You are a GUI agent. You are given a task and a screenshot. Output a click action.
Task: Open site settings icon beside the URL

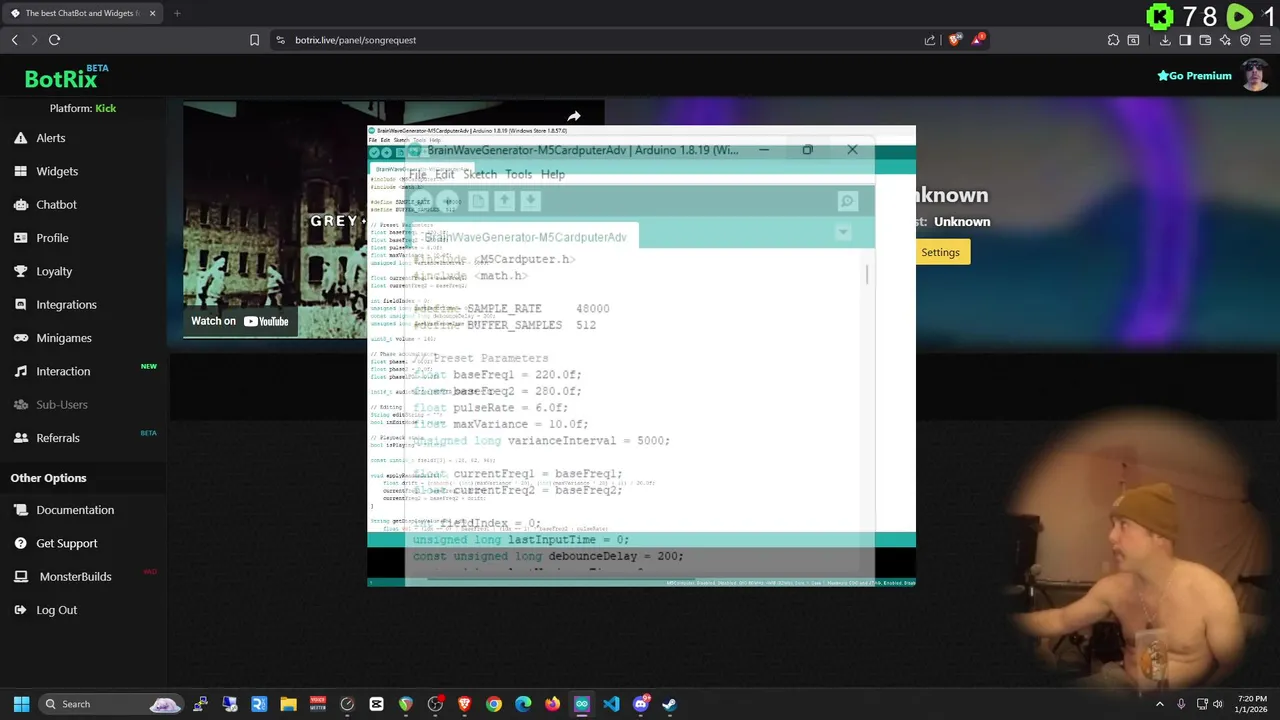(280, 40)
